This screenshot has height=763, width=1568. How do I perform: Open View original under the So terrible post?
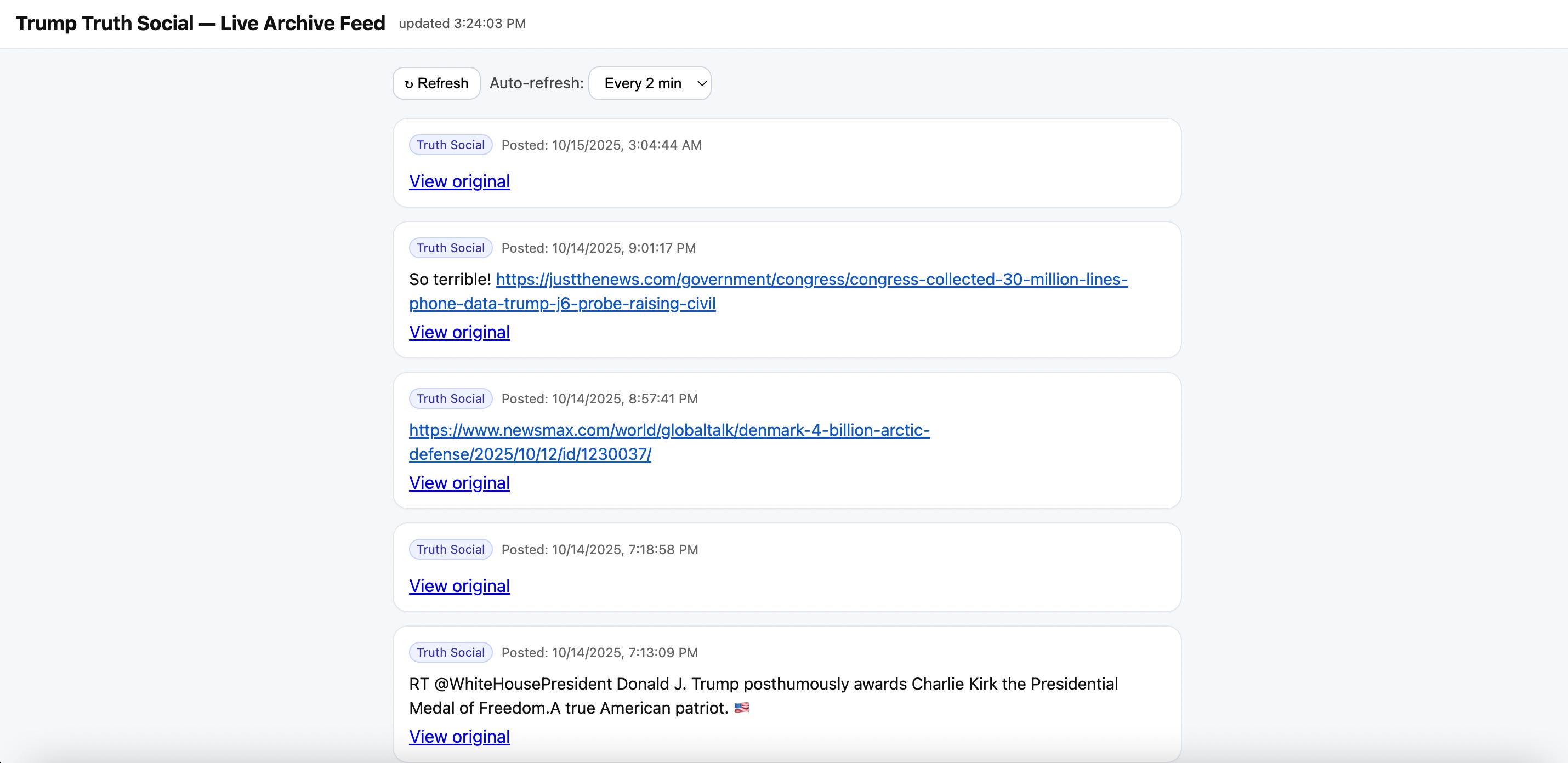click(459, 332)
